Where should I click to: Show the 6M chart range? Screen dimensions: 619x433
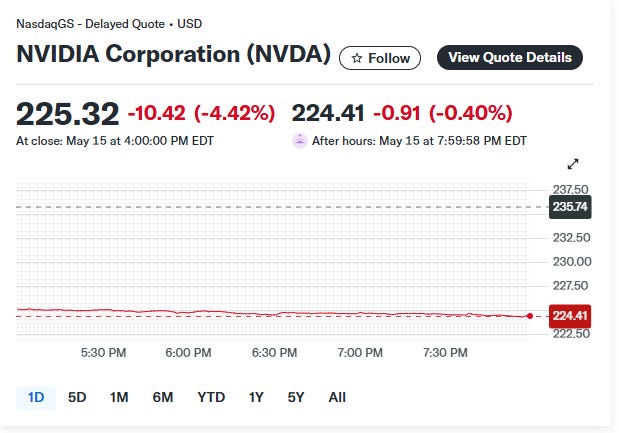pos(163,397)
